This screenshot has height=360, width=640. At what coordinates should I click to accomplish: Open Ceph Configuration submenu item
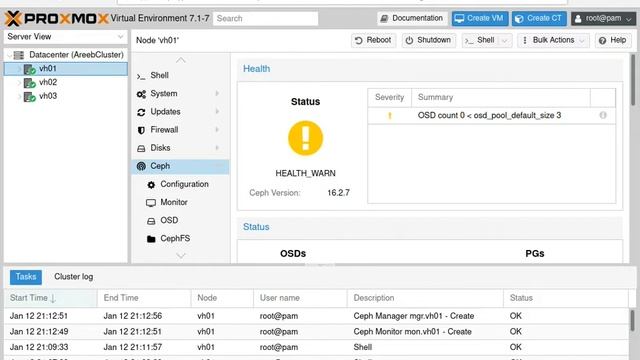[x=180, y=184]
